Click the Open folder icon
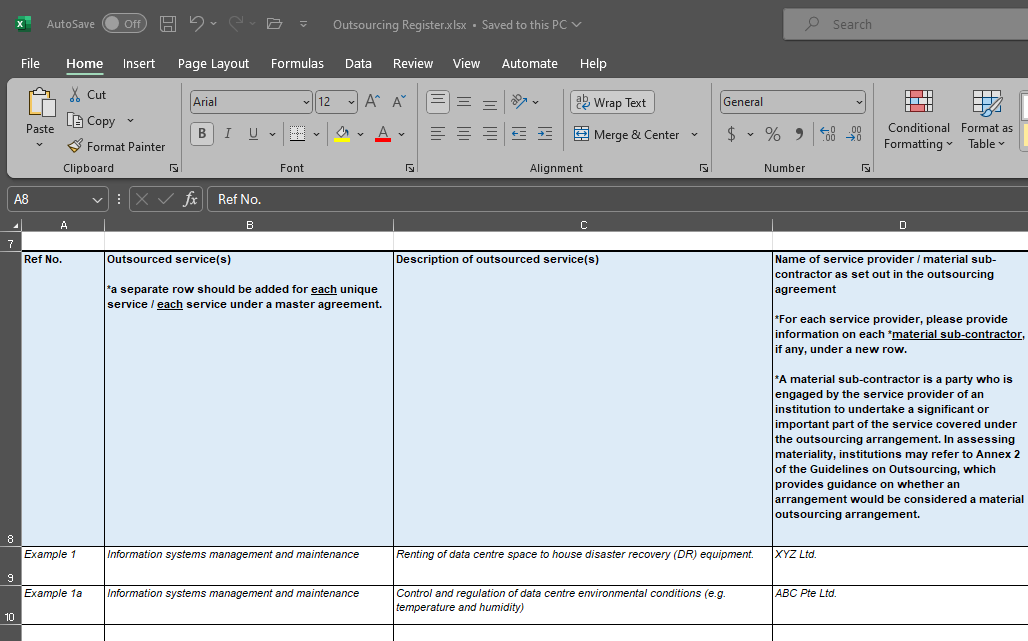Screen dimensions: 1028x641 coord(275,24)
